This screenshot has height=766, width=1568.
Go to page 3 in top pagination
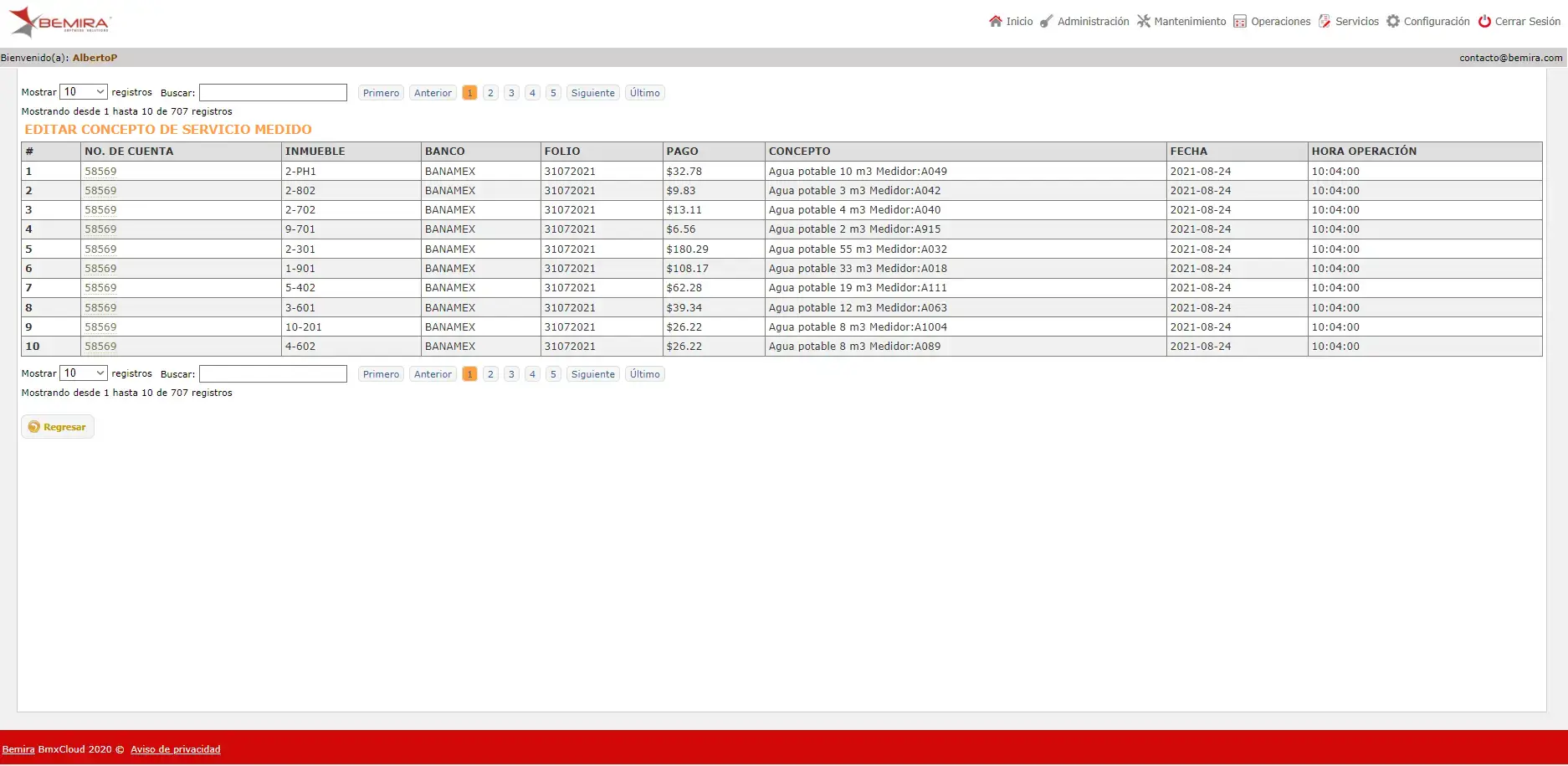point(511,93)
